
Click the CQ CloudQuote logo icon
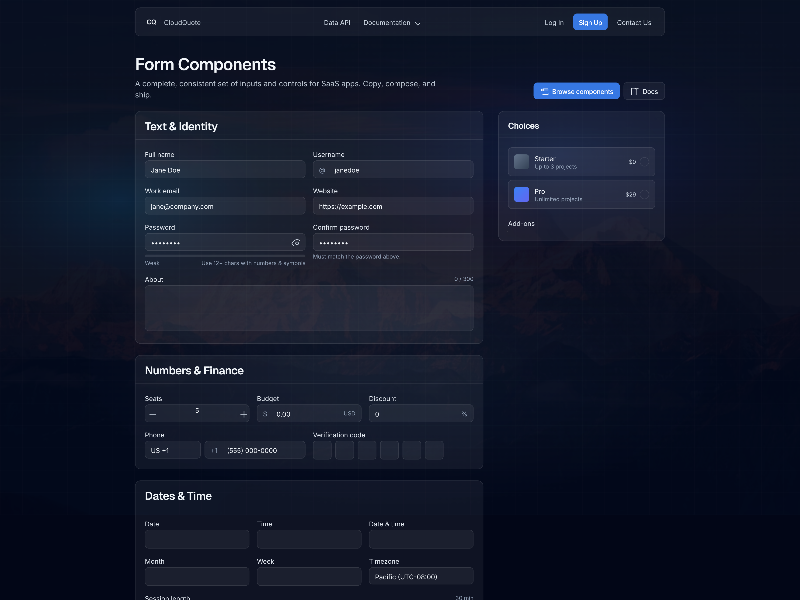(x=152, y=21)
